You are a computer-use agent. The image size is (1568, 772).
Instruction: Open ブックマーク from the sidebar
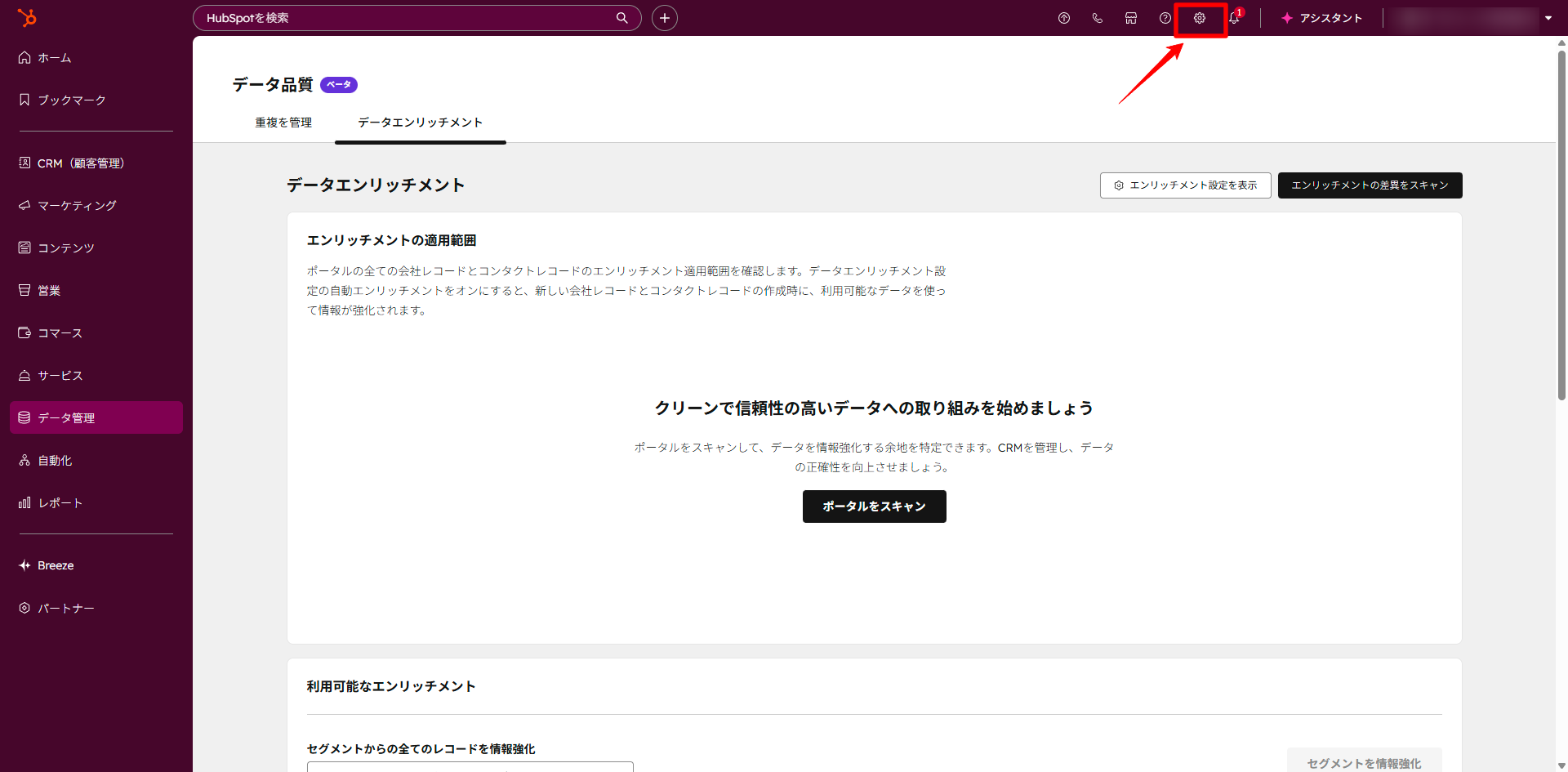[x=70, y=100]
